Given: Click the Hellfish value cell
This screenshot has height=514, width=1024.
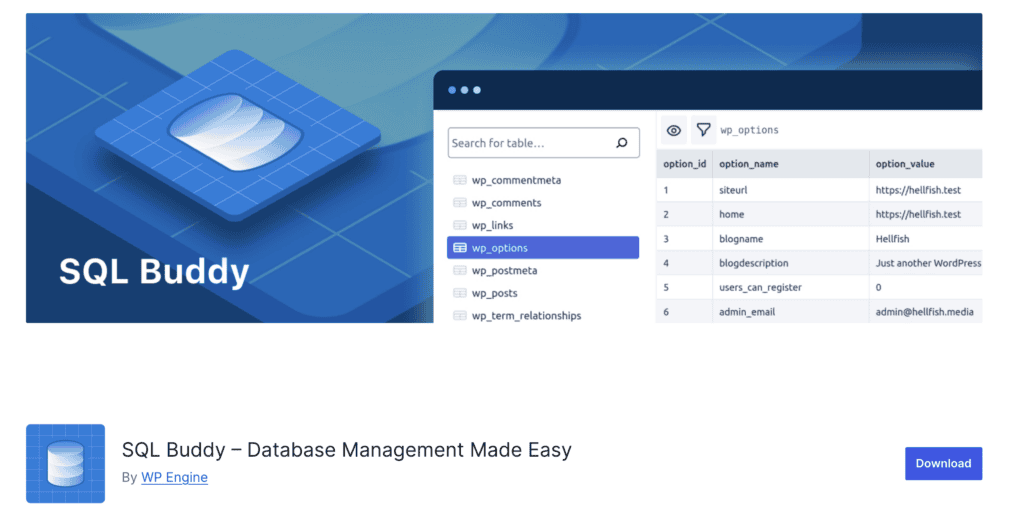Looking at the screenshot, I should pyautogui.click(x=926, y=239).
